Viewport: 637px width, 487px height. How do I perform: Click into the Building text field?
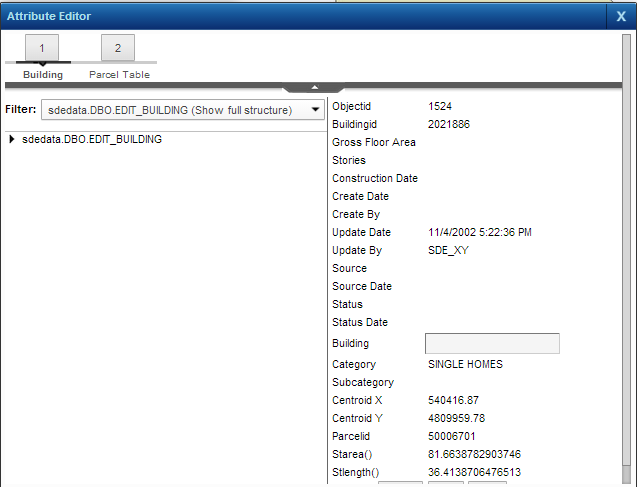(492, 344)
